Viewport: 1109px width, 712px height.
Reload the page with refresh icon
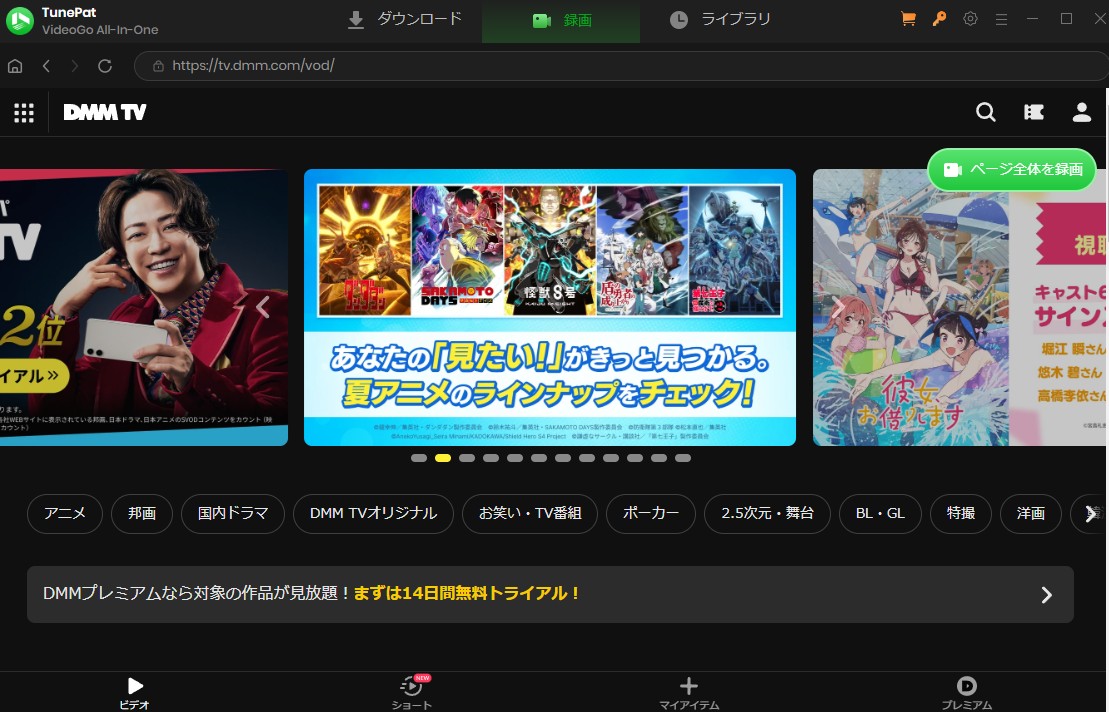pyautogui.click(x=105, y=66)
